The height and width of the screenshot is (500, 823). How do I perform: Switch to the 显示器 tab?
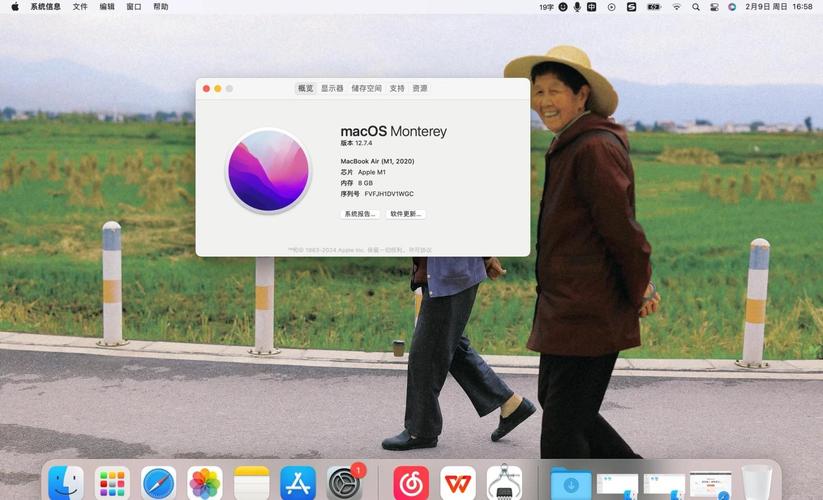coord(332,88)
